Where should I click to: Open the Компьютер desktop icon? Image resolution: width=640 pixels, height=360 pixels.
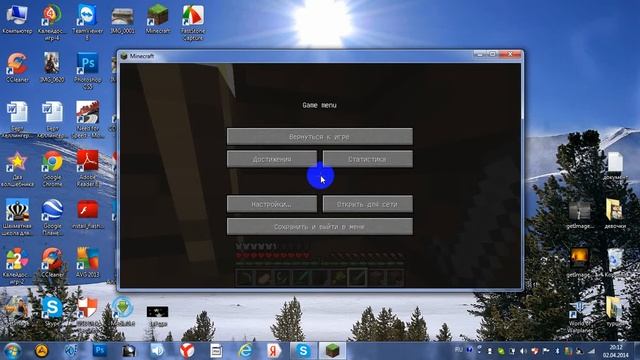click(x=17, y=19)
